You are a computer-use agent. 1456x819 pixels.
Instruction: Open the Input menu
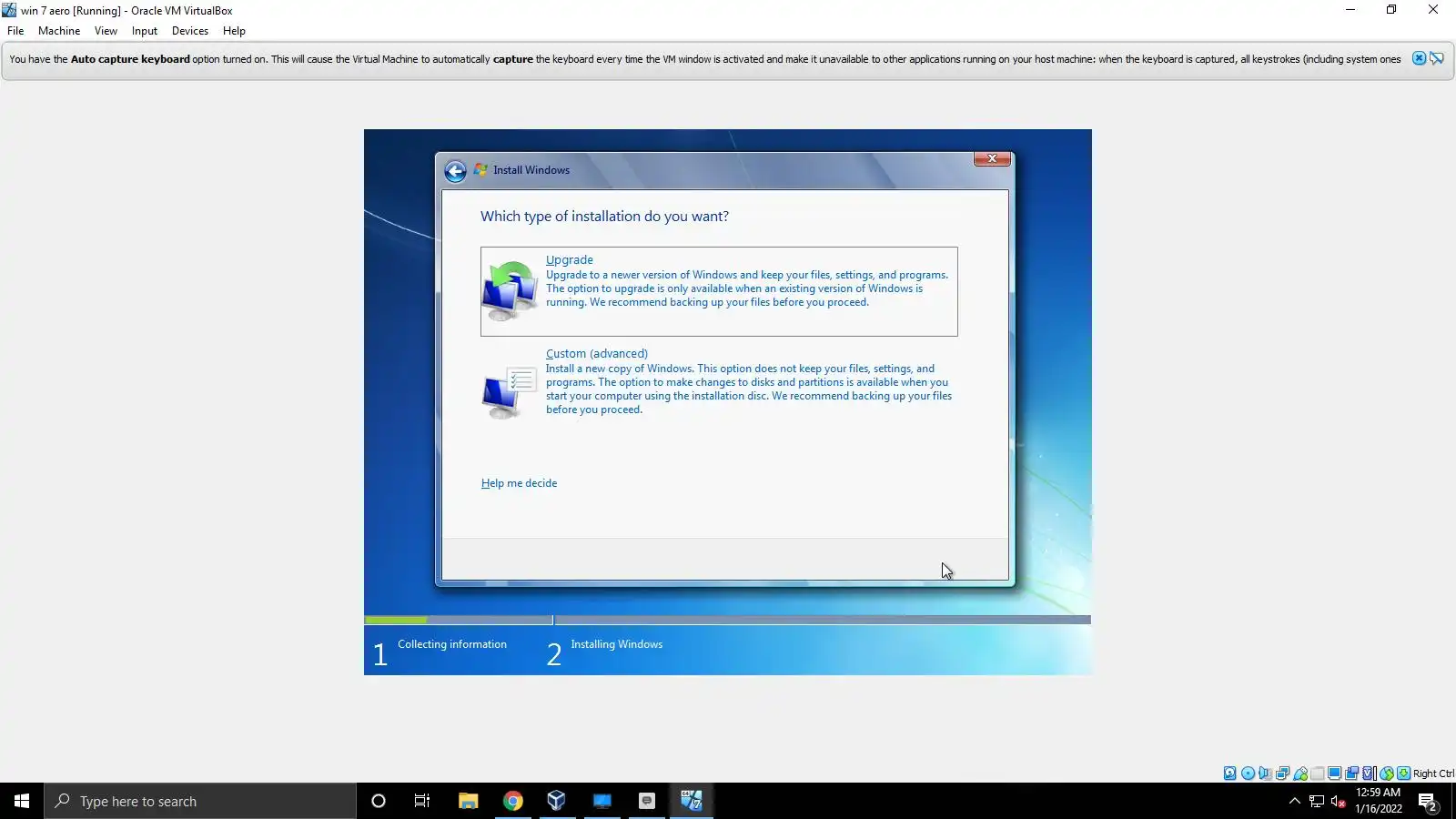[145, 31]
